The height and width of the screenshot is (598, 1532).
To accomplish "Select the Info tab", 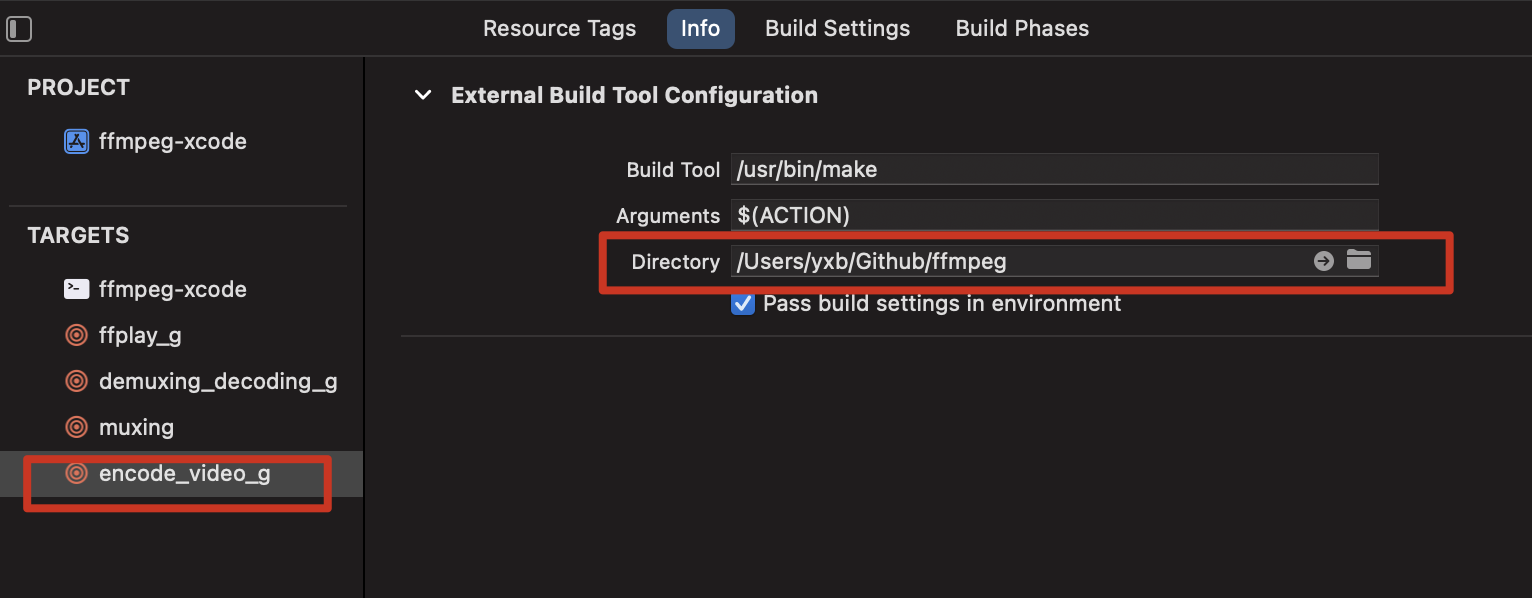I will tap(701, 28).
